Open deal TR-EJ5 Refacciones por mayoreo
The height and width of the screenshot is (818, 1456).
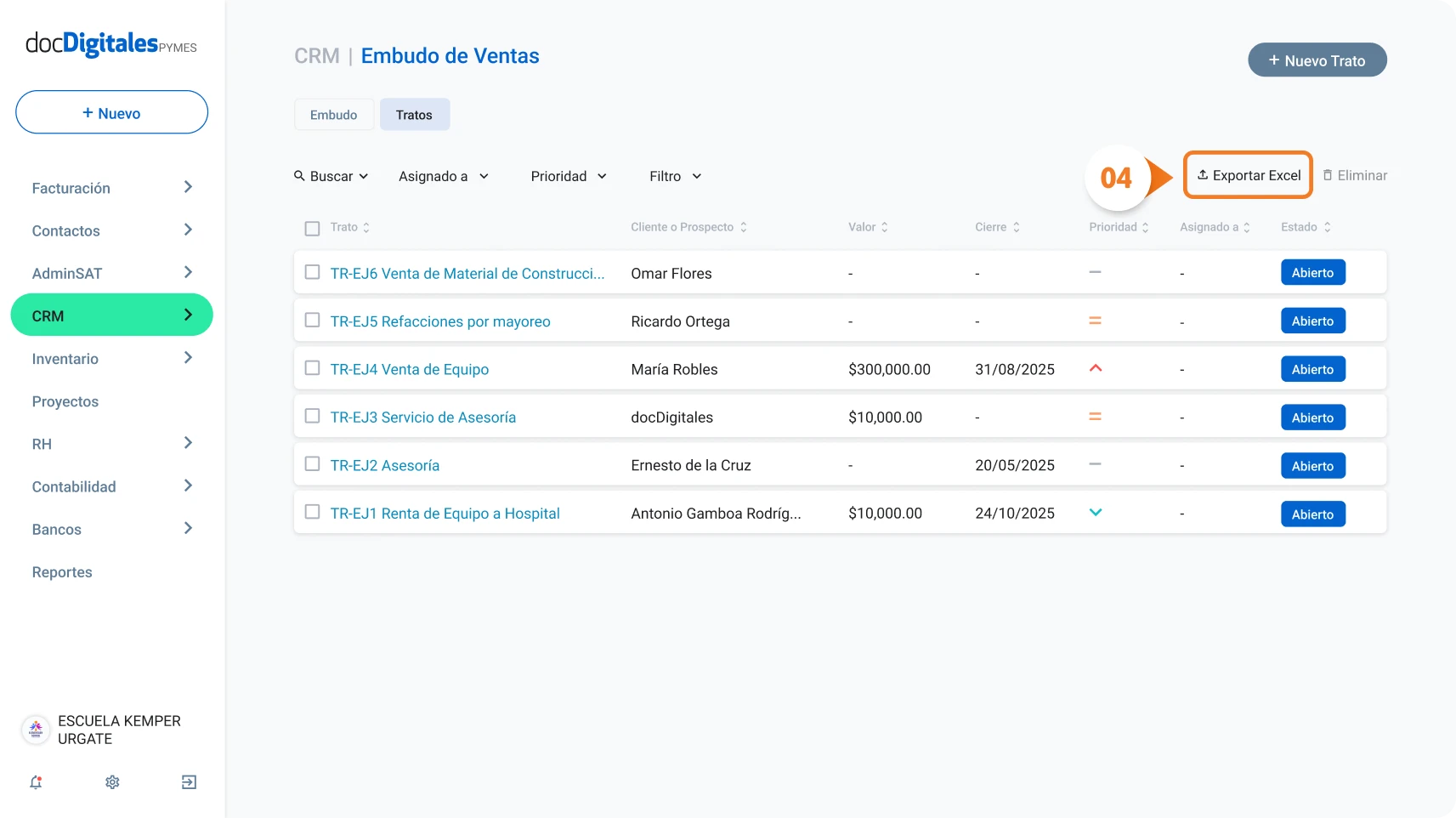point(440,321)
